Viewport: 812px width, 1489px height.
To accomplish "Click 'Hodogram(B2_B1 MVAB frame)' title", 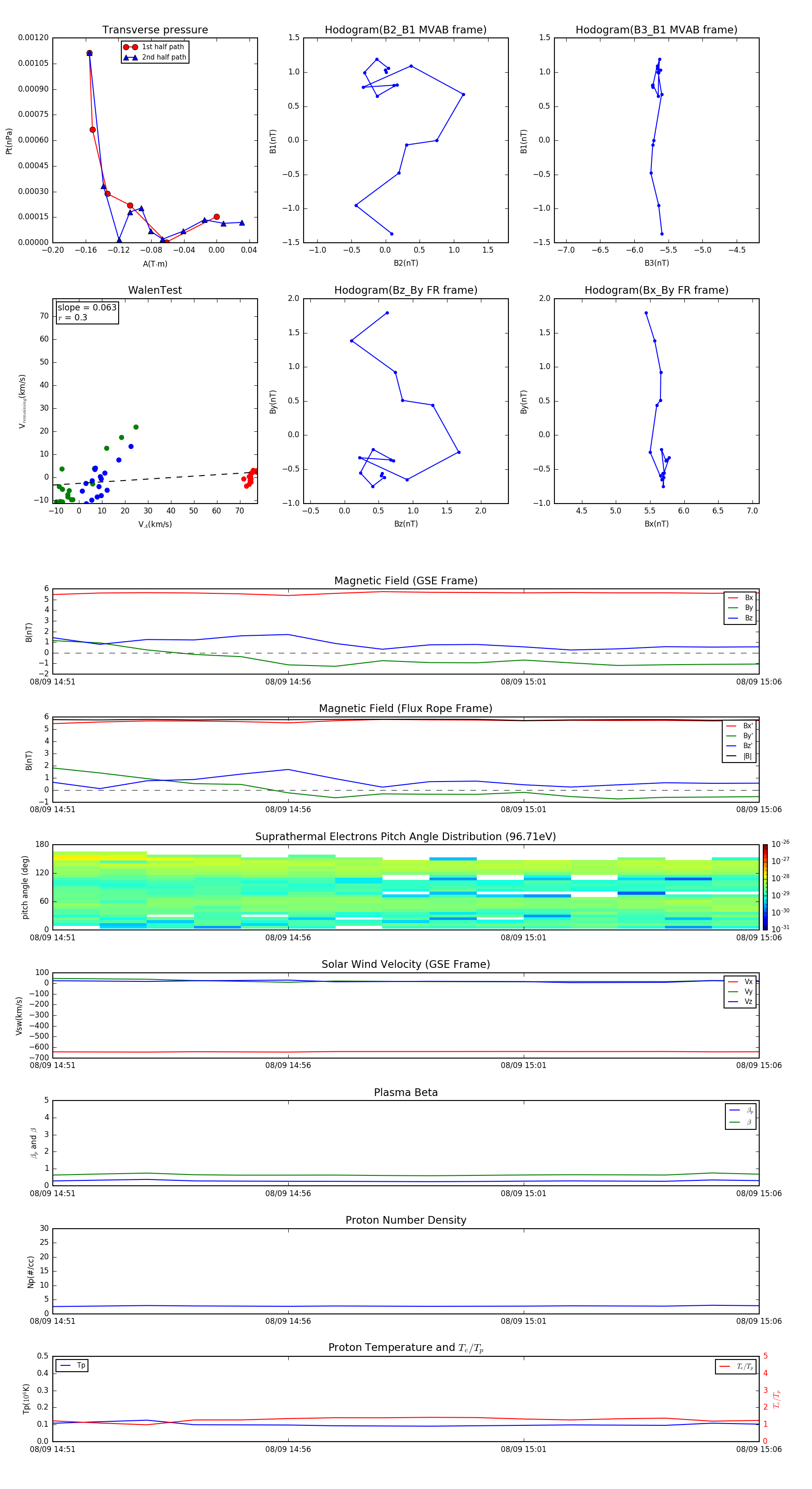I will pos(406,30).
